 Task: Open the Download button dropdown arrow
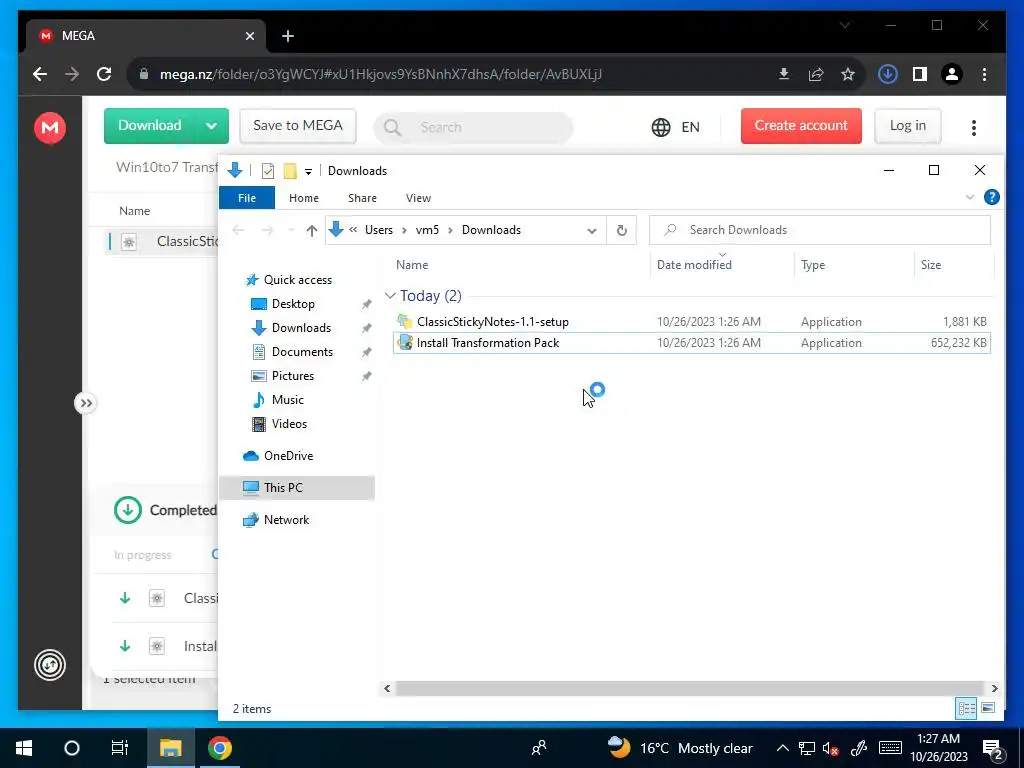tap(212, 125)
